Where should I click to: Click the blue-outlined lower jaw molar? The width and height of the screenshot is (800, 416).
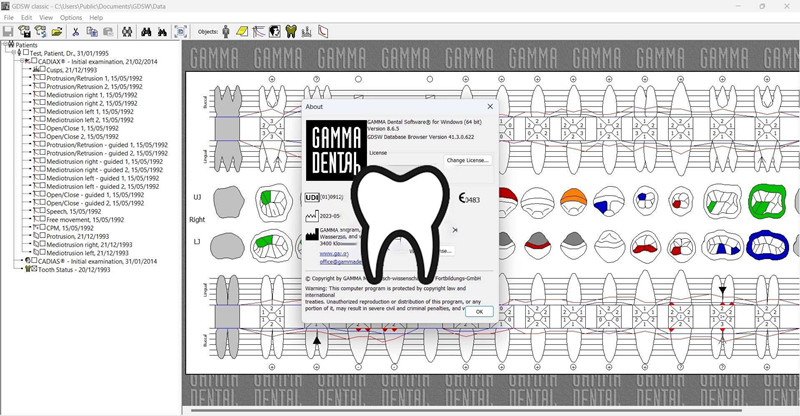(x=767, y=246)
